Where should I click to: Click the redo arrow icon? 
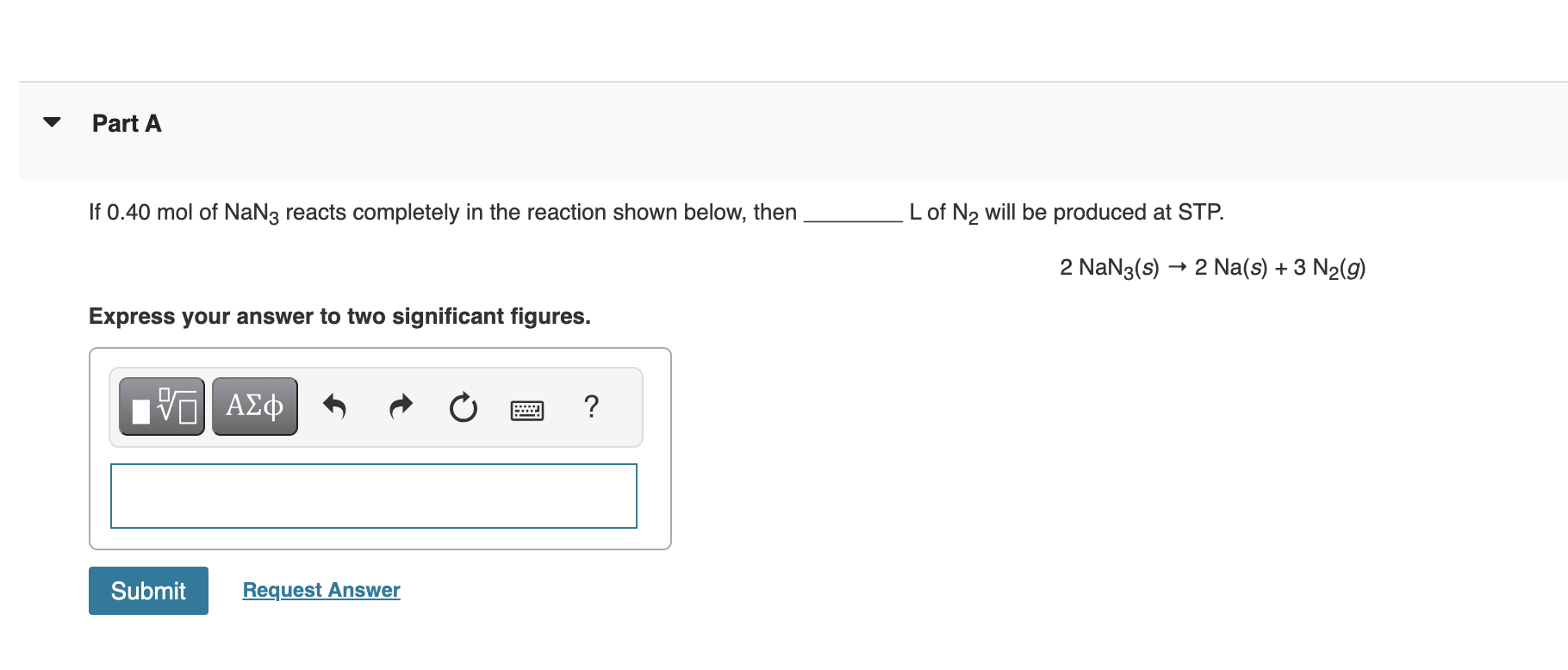[401, 406]
